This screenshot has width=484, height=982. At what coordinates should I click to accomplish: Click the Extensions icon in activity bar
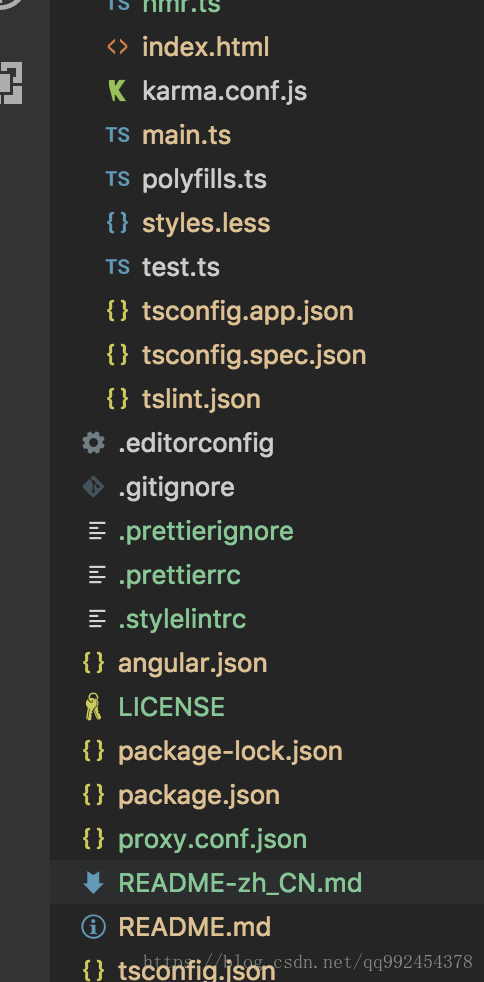click(x=9, y=83)
